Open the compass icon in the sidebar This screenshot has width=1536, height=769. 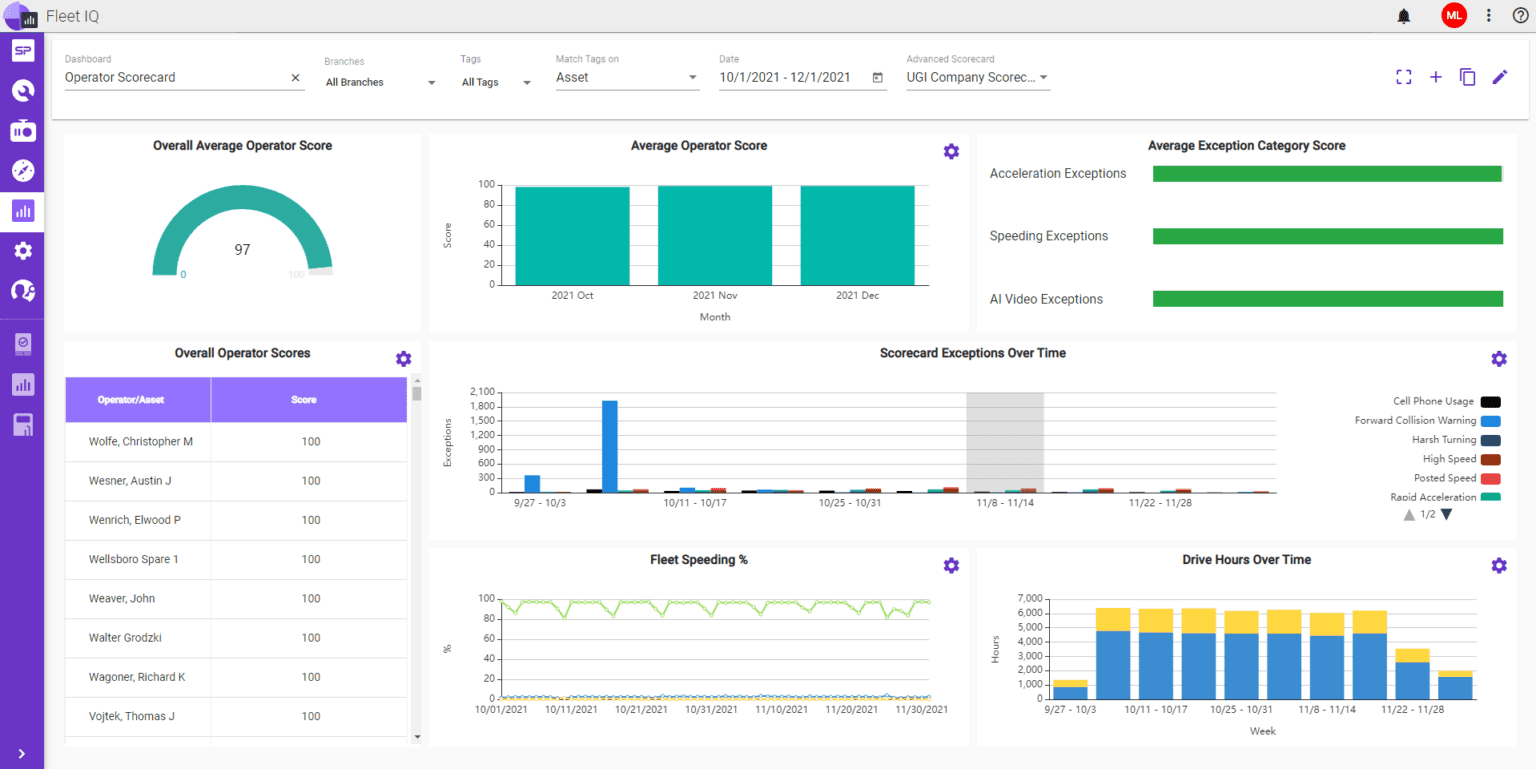[23, 170]
